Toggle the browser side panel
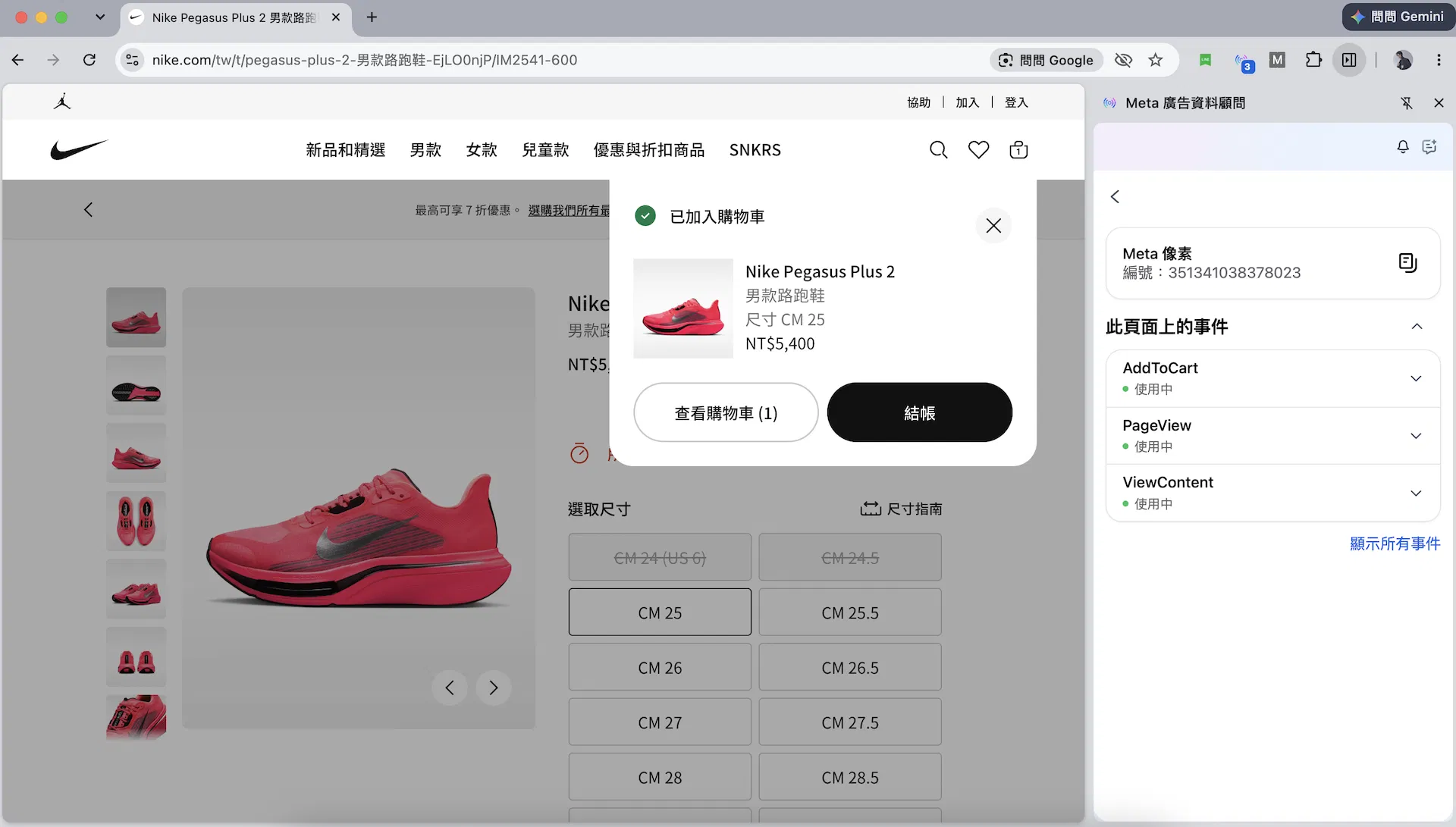This screenshot has width=1456, height=827. [1349, 60]
